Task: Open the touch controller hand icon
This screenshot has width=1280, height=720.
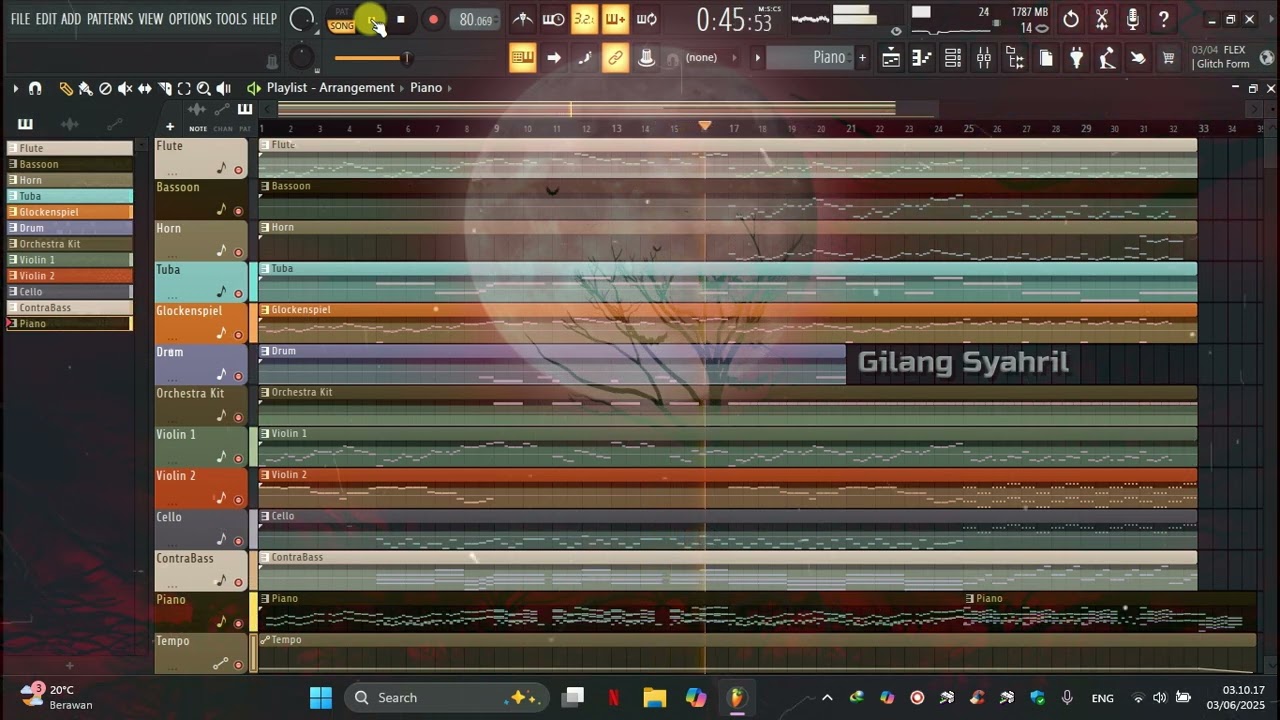Action: 1138,58
